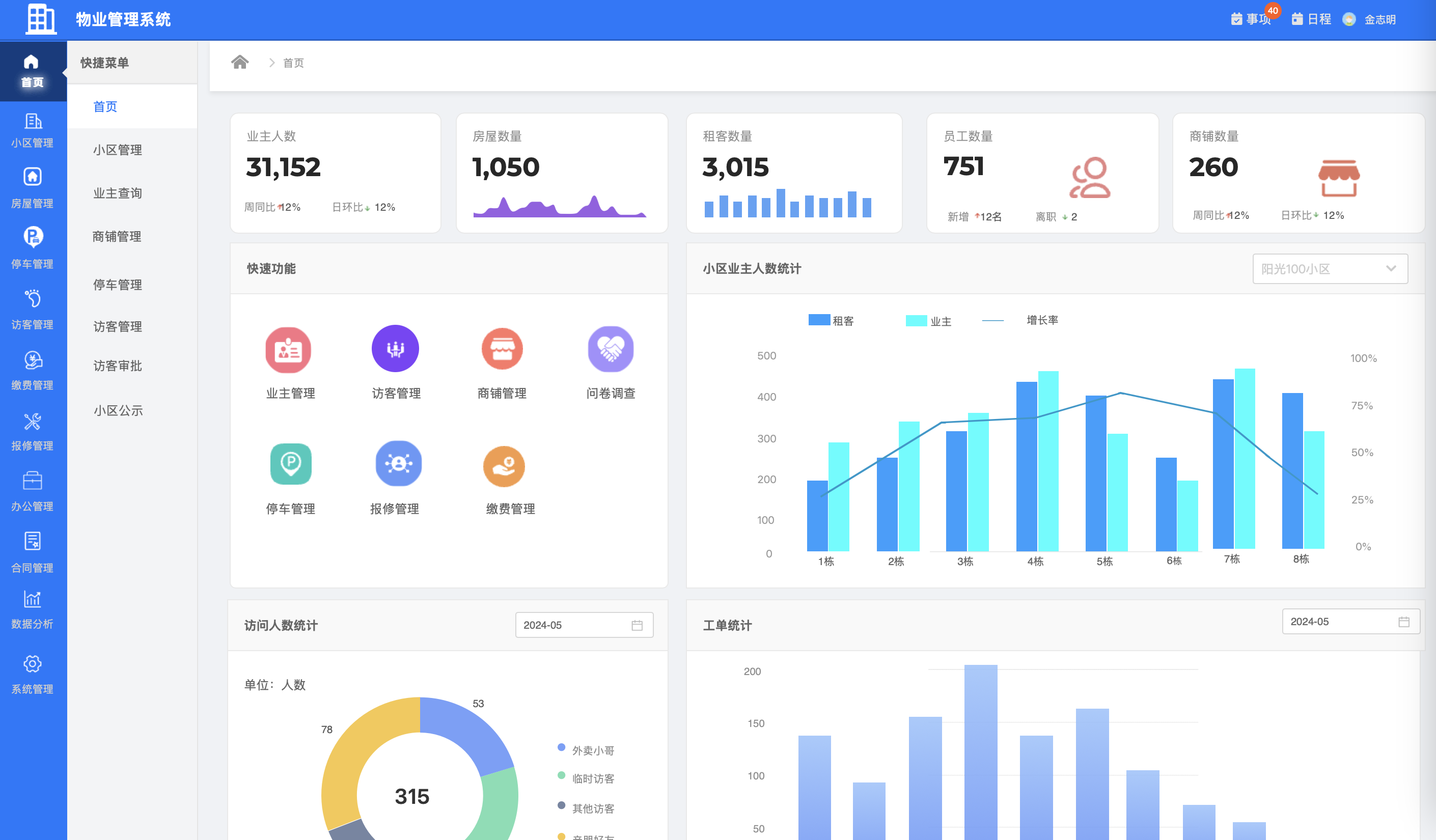This screenshot has height=840, width=1436.
Task: Click the 7栋 axis label
Action: coord(1231,559)
